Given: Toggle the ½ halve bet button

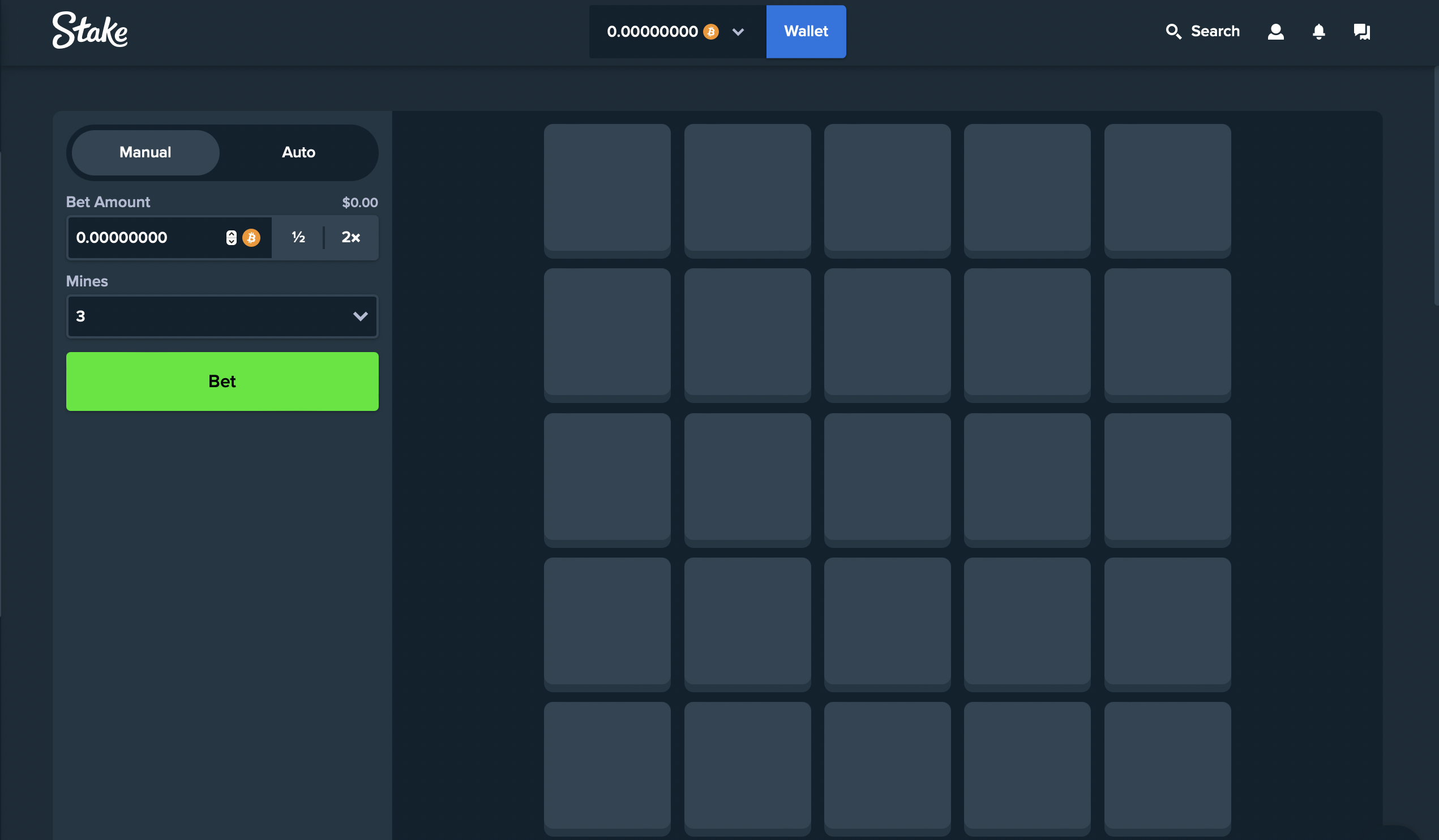Looking at the screenshot, I should [297, 237].
